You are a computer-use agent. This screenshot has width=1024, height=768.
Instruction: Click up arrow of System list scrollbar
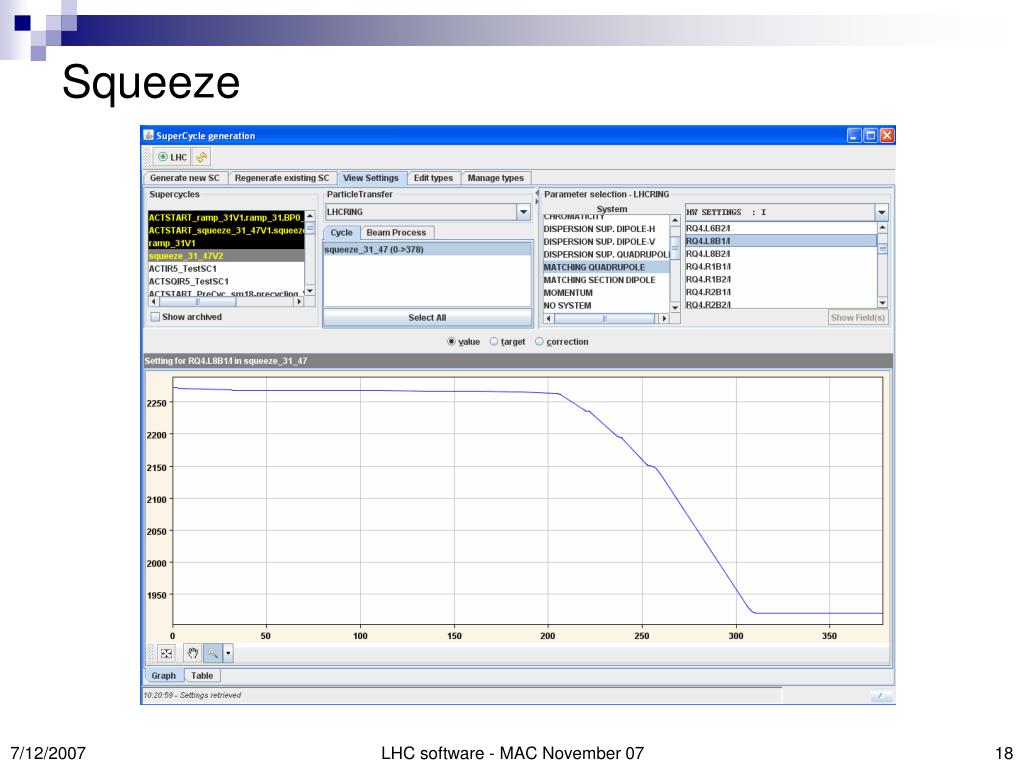point(675,221)
